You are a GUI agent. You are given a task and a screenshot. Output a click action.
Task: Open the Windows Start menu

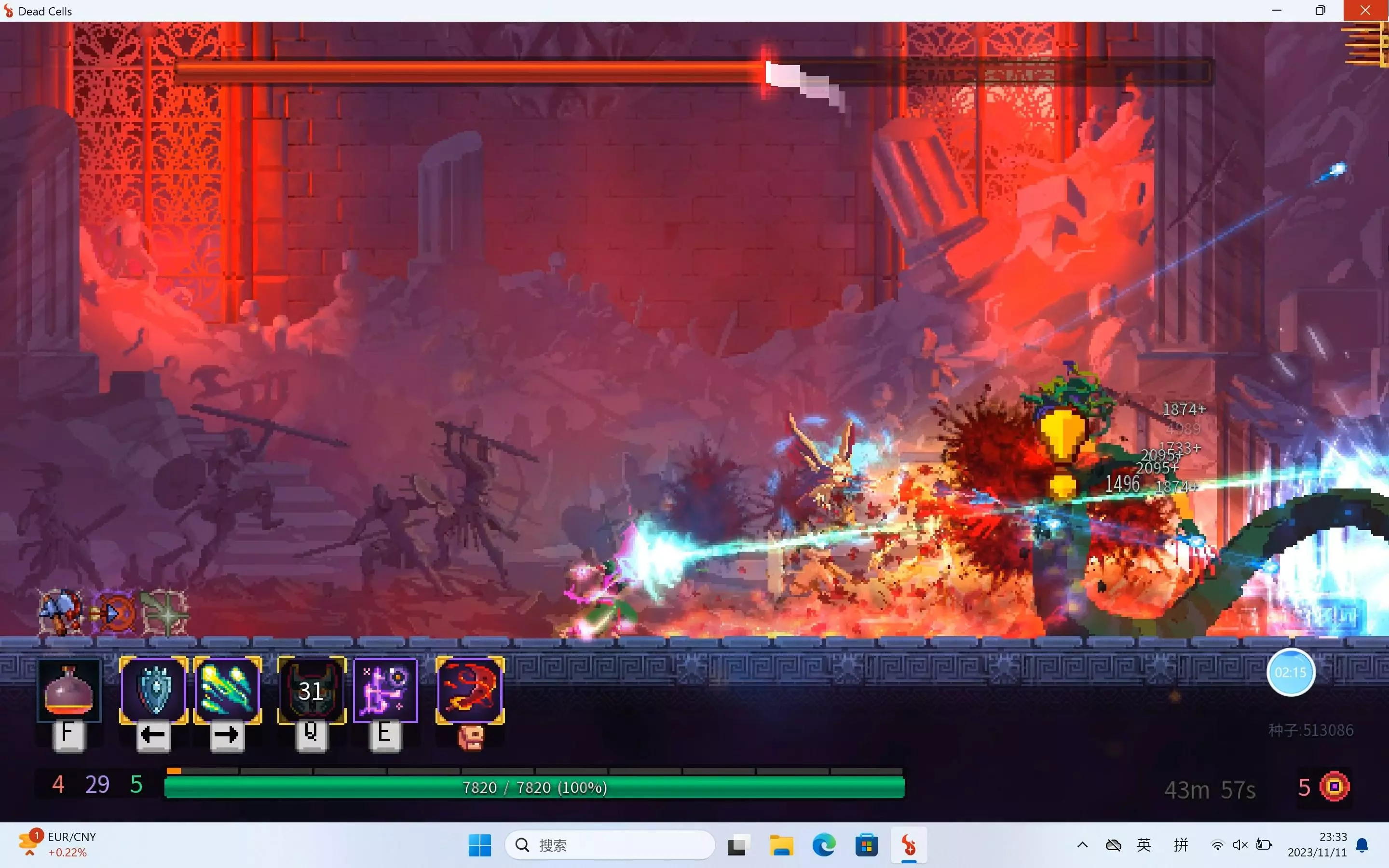[479, 845]
